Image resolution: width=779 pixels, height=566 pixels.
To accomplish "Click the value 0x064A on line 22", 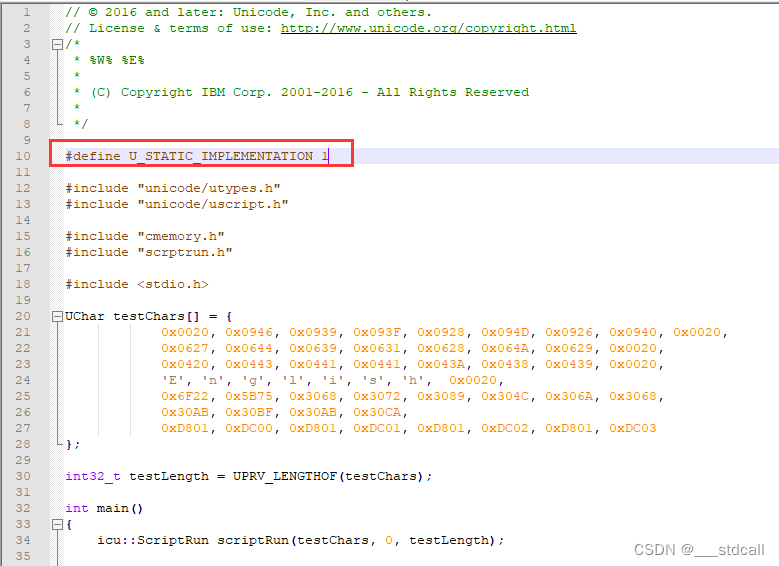I will pyautogui.click(x=505, y=348).
